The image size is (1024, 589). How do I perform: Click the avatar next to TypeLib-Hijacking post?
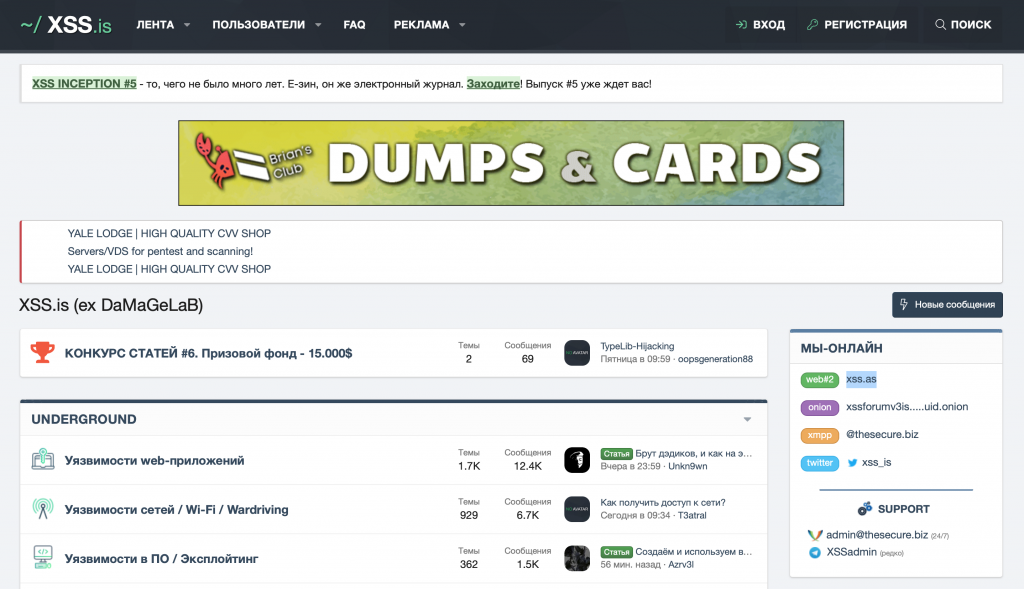click(x=577, y=352)
